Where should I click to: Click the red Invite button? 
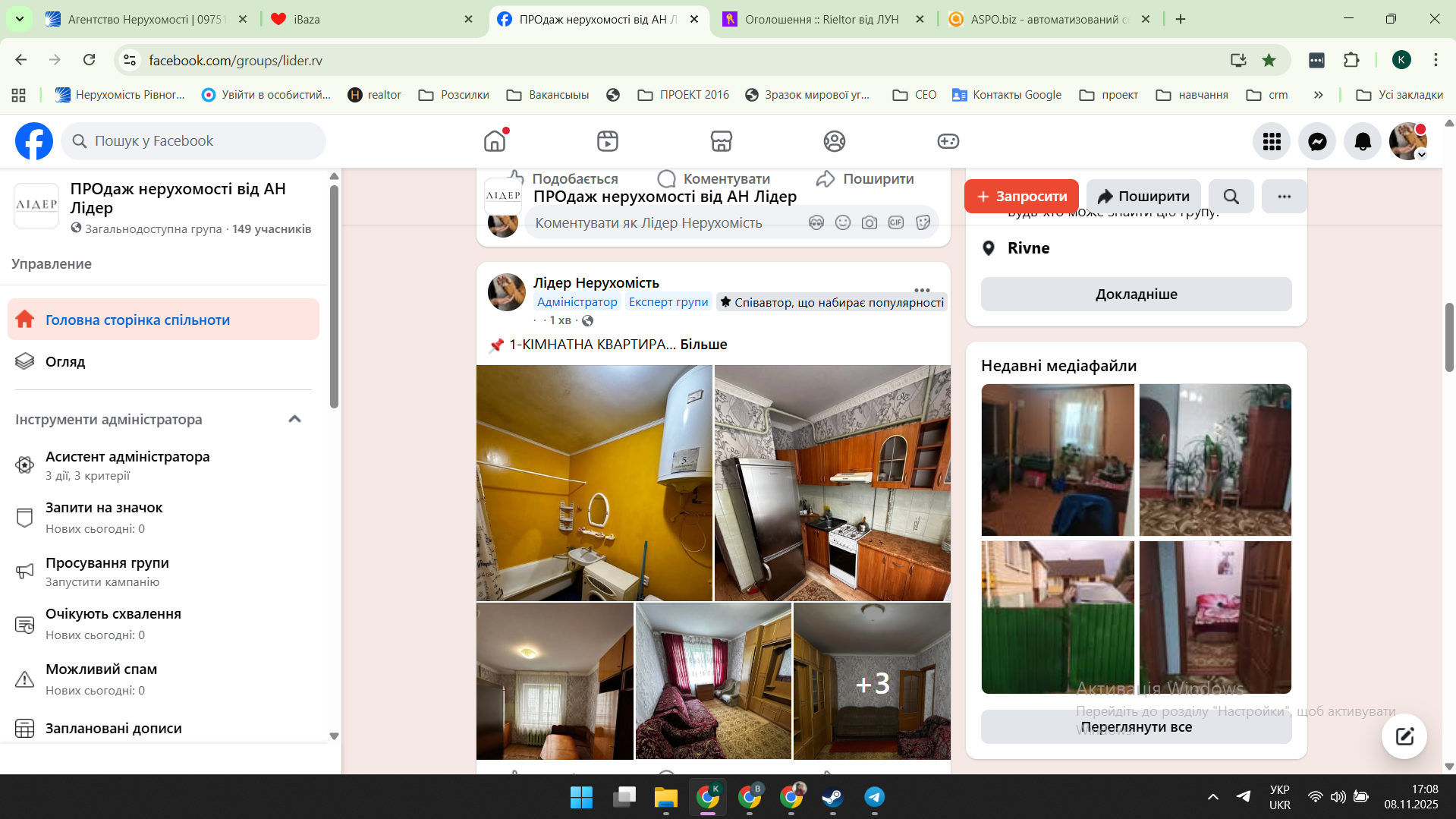(x=1021, y=197)
